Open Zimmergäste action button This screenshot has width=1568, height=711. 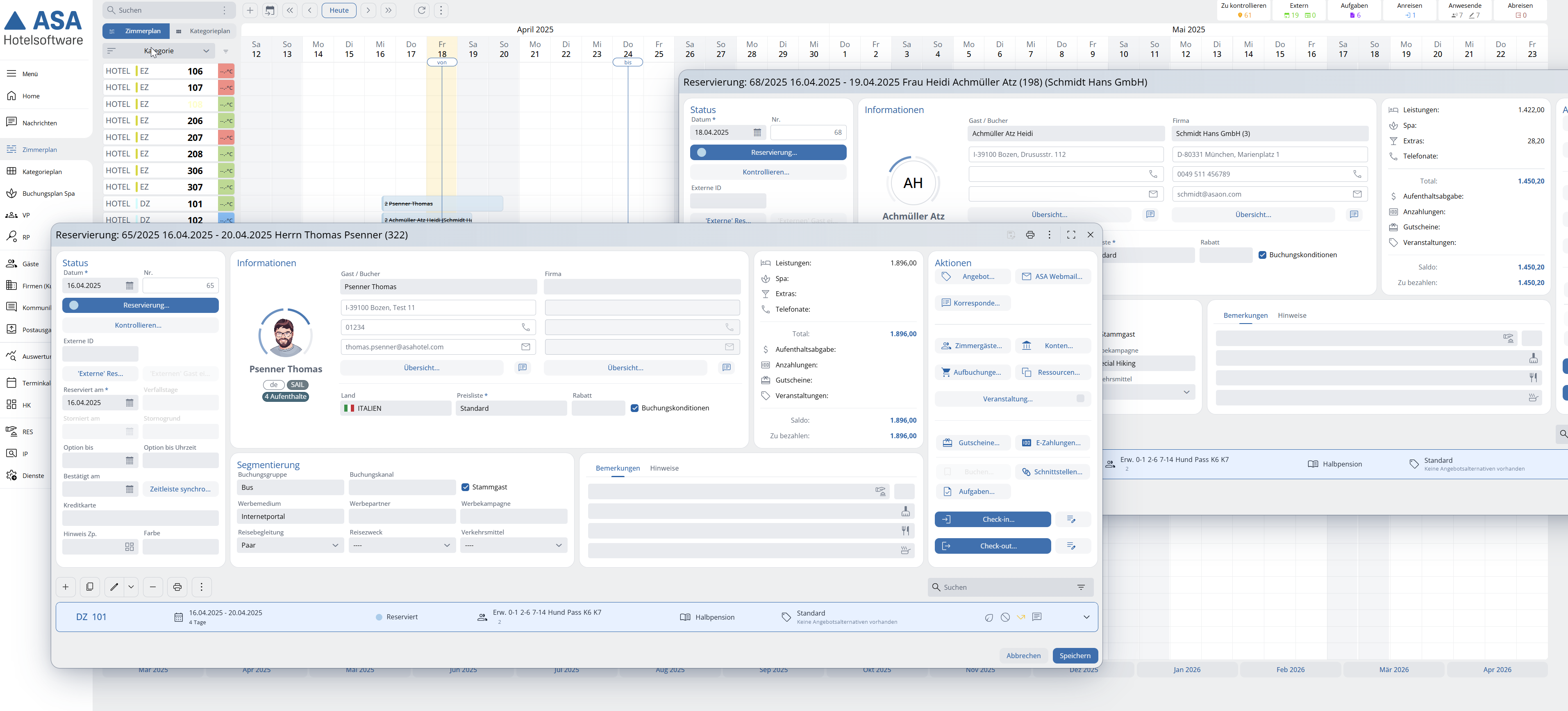973,345
